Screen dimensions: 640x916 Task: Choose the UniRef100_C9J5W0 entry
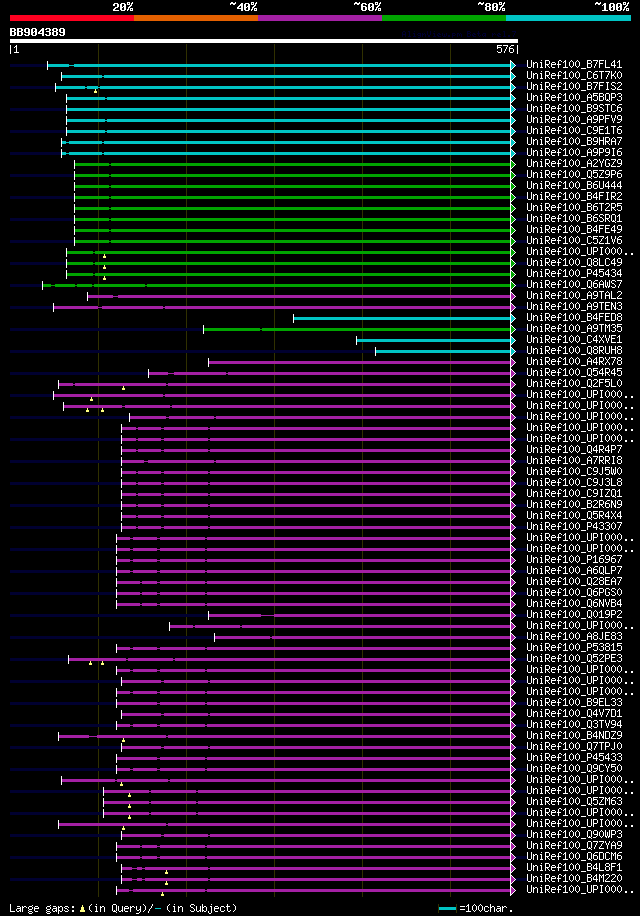pos(574,471)
